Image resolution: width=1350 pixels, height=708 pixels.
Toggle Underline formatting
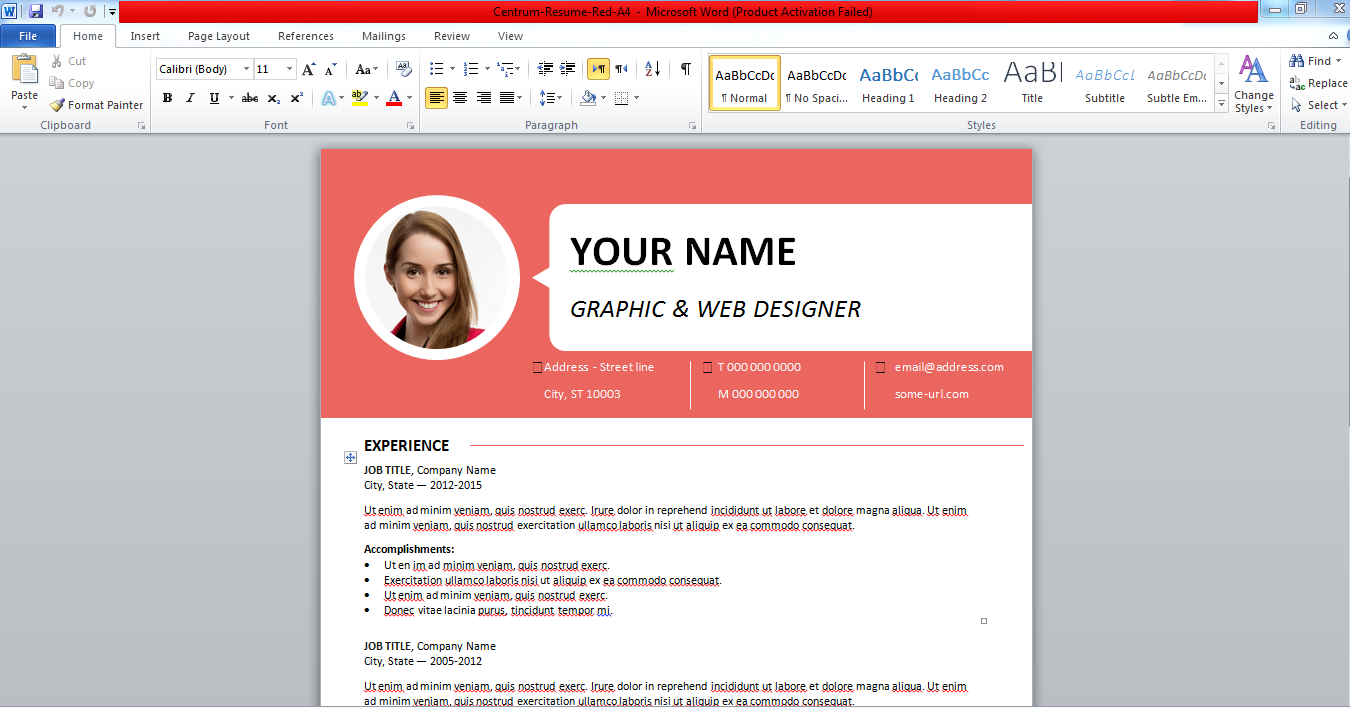(x=214, y=98)
